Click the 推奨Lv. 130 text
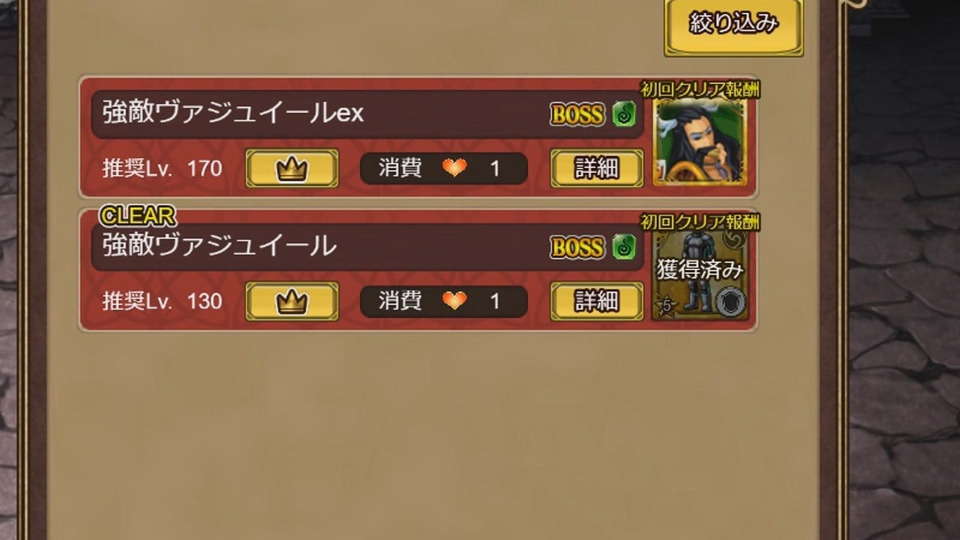The width and height of the screenshot is (960, 540). [x=162, y=301]
